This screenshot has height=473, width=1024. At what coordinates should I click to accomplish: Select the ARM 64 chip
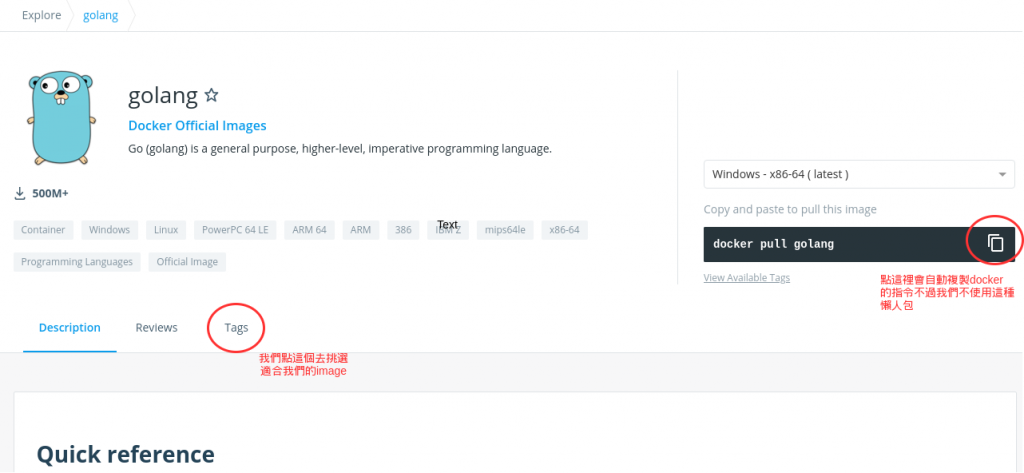pyautogui.click(x=310, y=230)
